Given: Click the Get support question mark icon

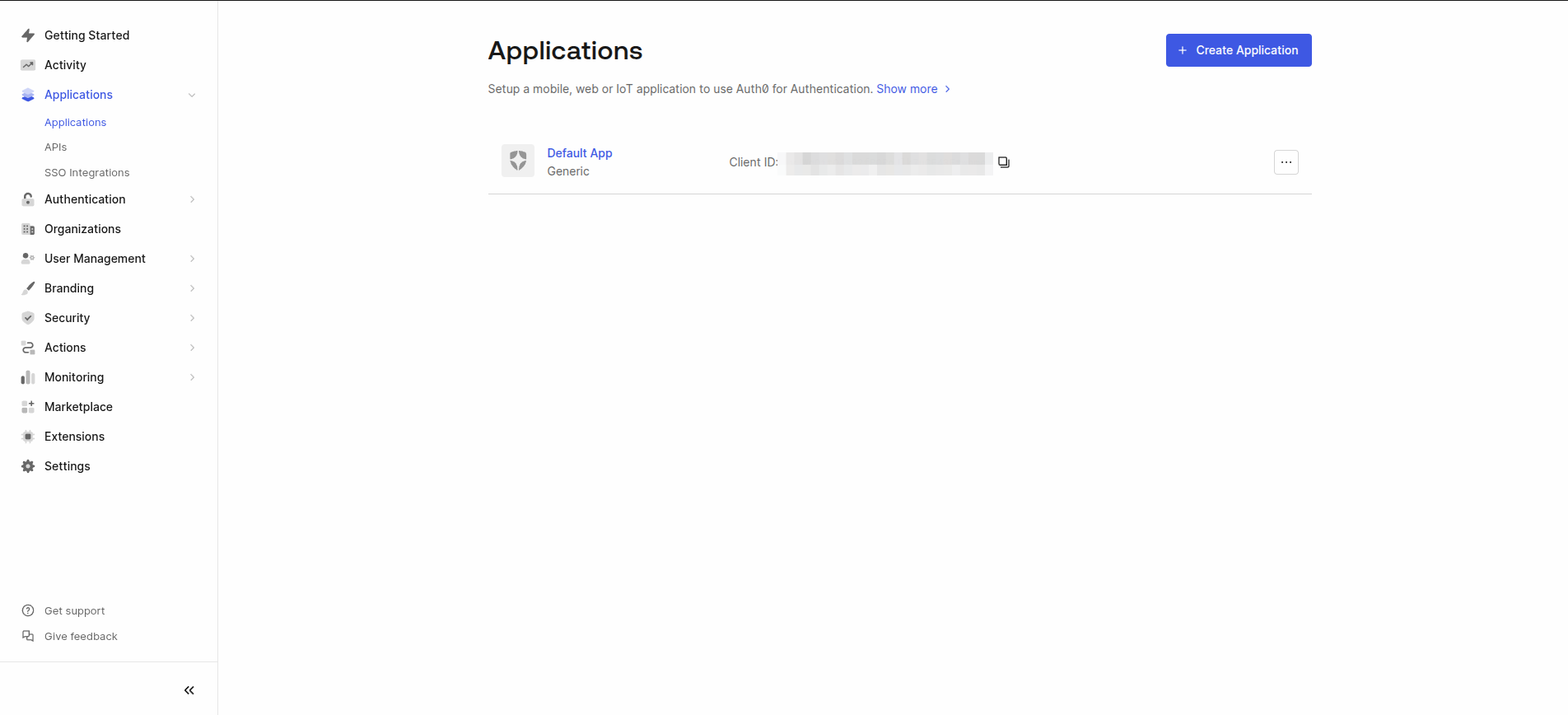Looking at the screenshot, I should [x=28, y=610].
